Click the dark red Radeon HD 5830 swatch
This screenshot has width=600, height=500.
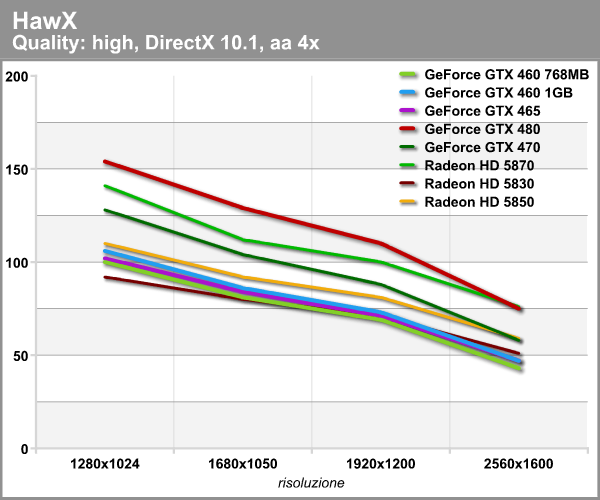408,184
